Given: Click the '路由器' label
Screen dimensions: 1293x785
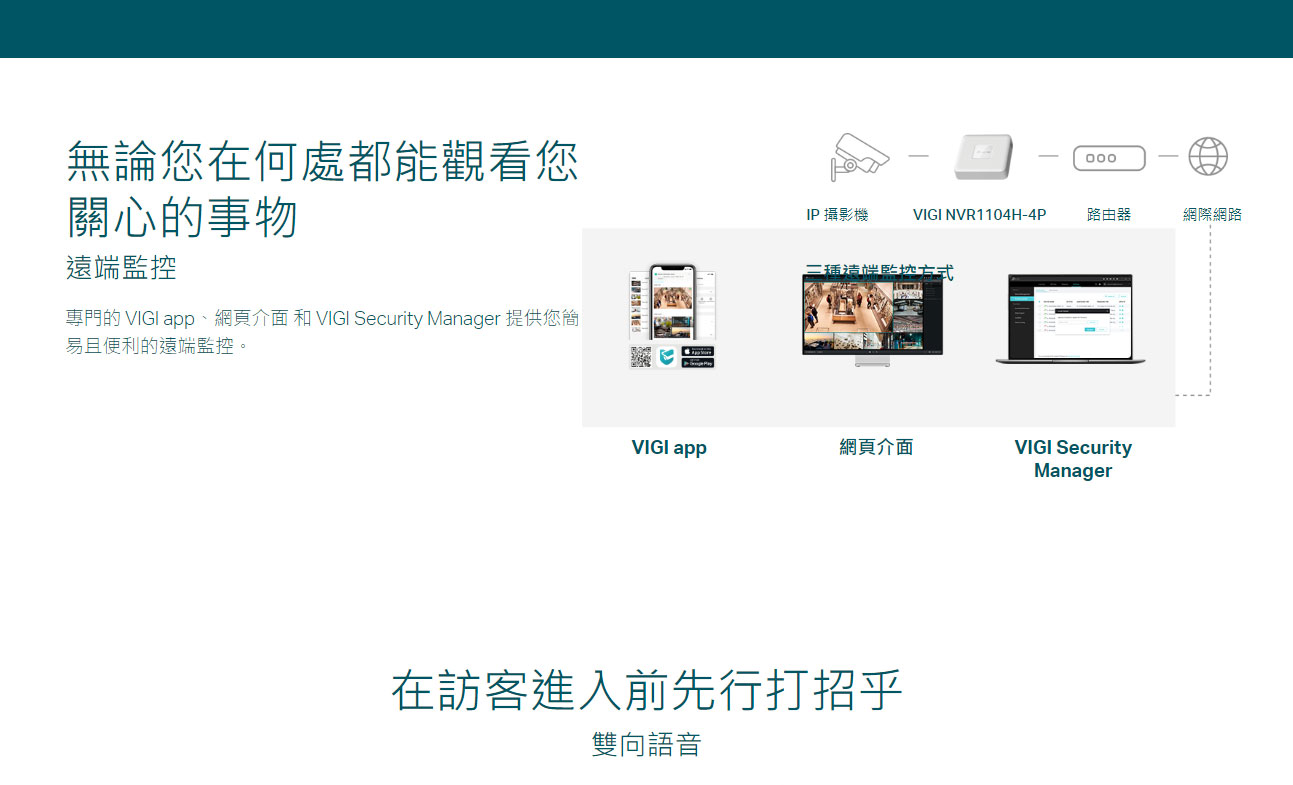Looking at the screenshot, I should (1109, 215).
